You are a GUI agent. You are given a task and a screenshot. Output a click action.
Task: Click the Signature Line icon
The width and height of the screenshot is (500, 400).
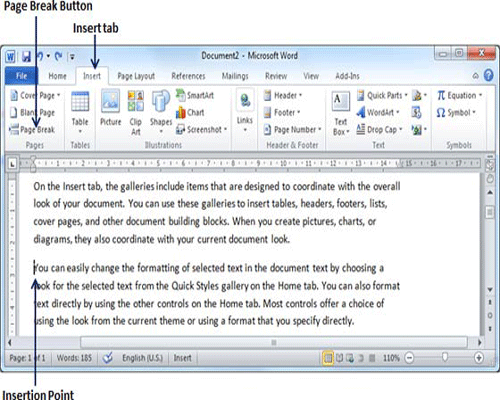419,96
